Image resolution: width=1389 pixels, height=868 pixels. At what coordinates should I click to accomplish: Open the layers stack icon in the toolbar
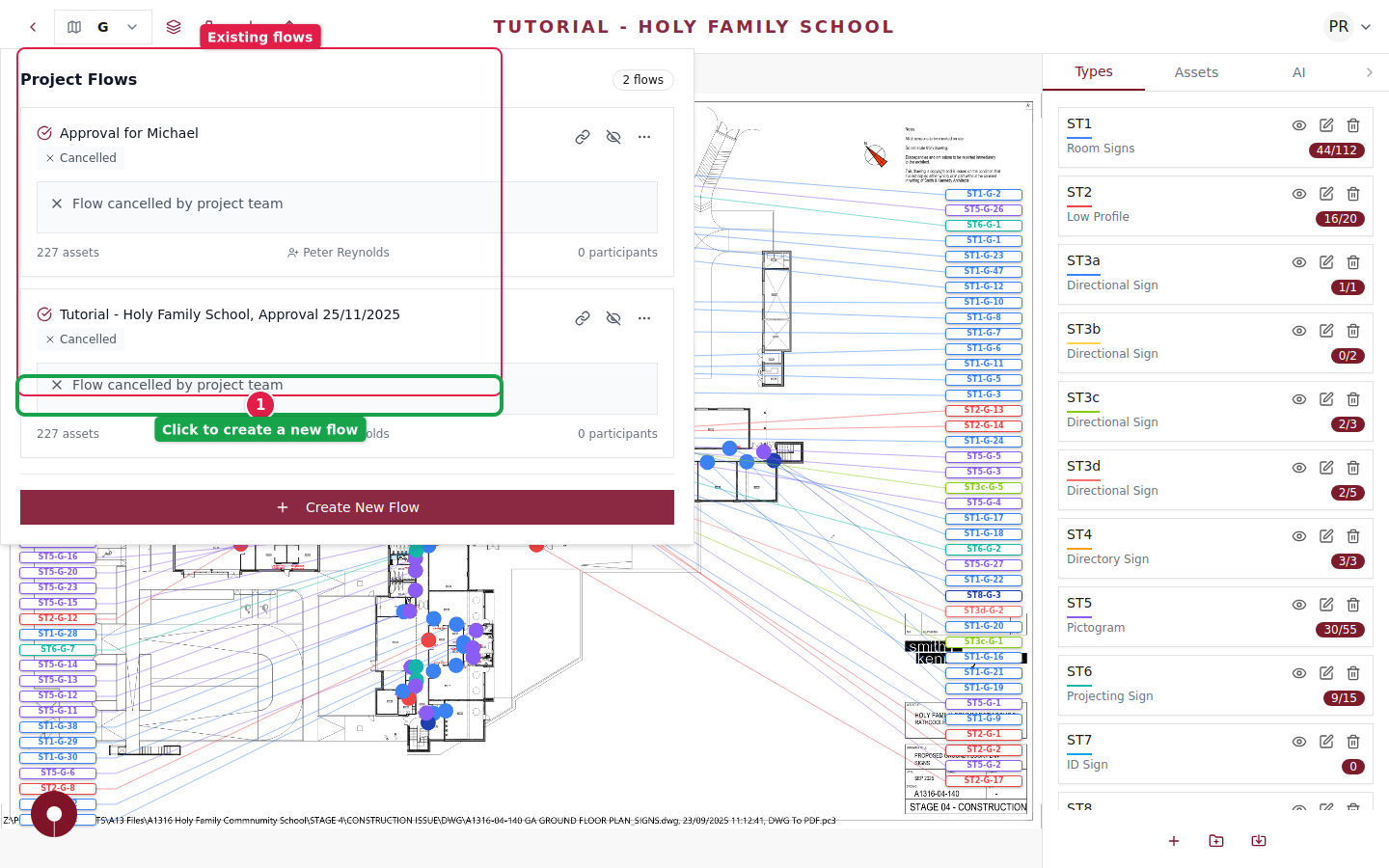coord(174,27)
